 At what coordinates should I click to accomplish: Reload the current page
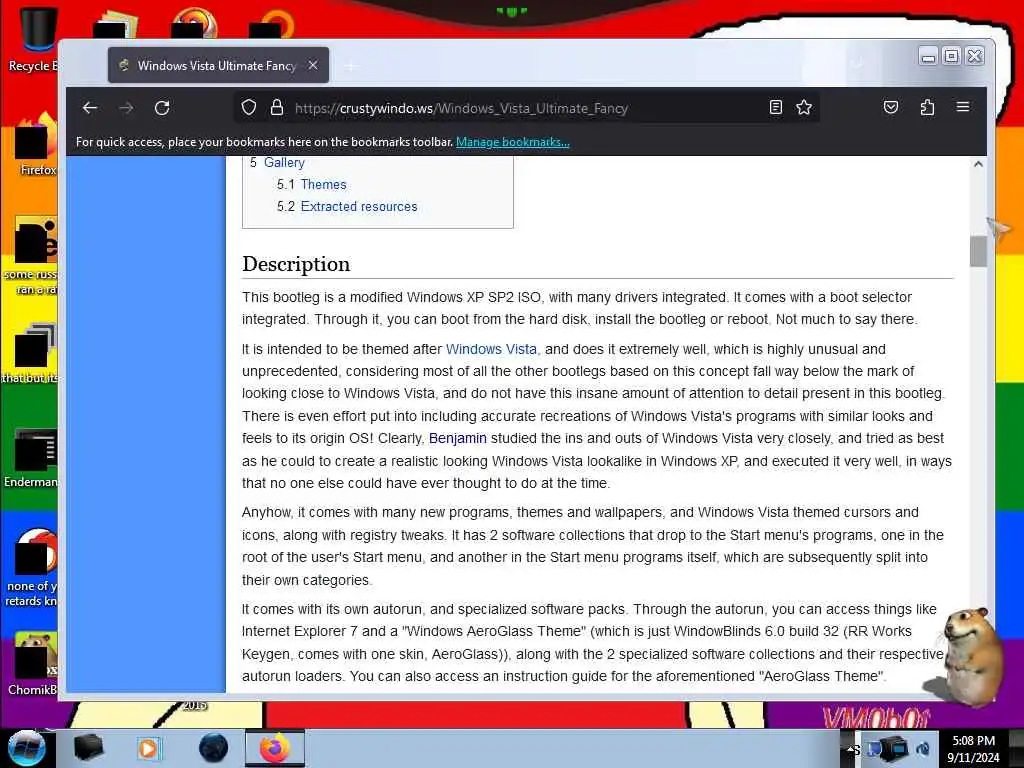(x=162, y=108)
